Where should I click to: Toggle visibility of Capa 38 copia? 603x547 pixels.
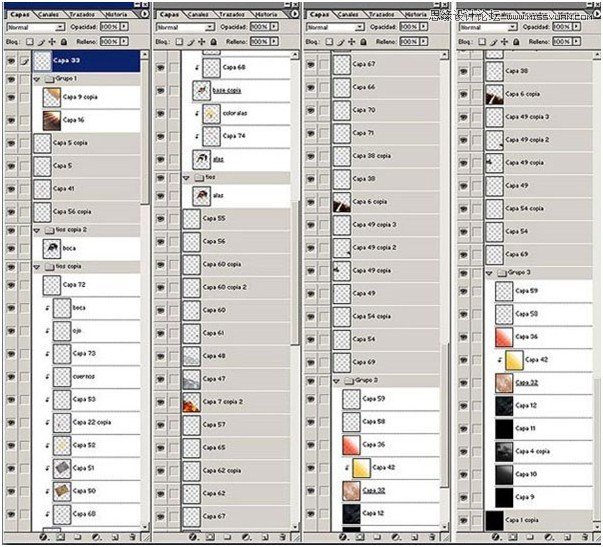pos(311,156)
